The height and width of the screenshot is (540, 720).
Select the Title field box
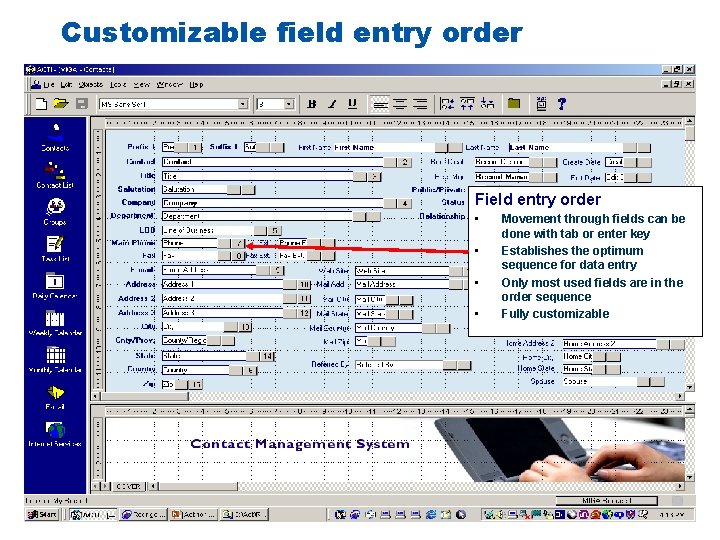[x=258, y=176]
